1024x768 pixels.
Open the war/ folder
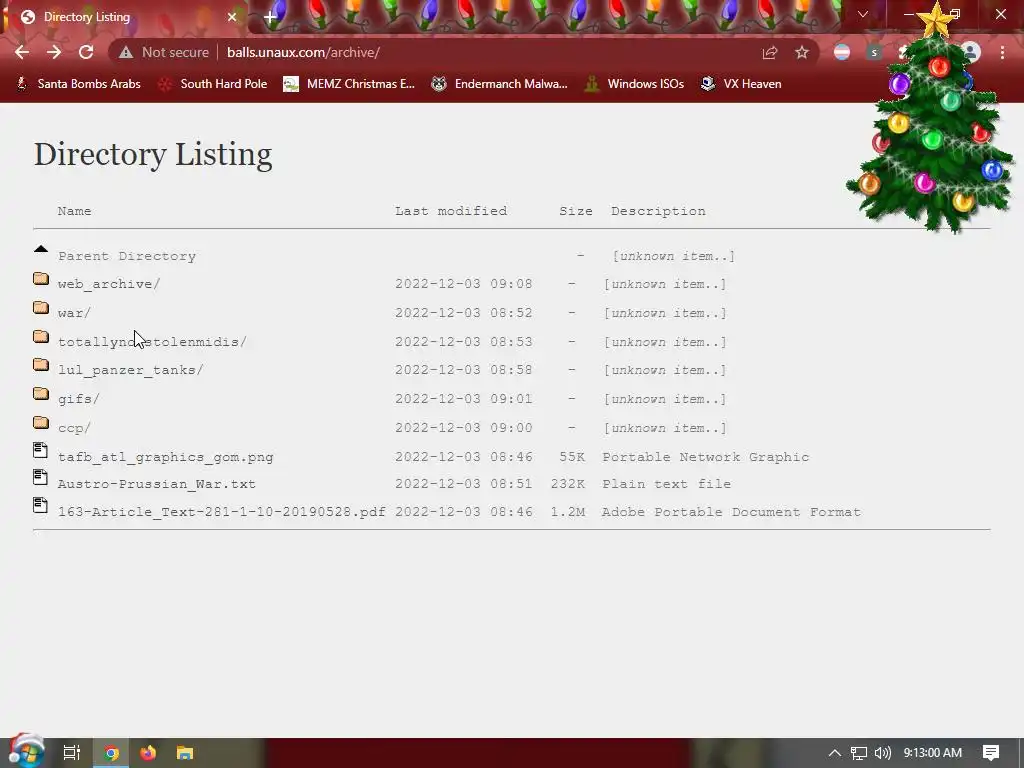click(x=74, y=313)
